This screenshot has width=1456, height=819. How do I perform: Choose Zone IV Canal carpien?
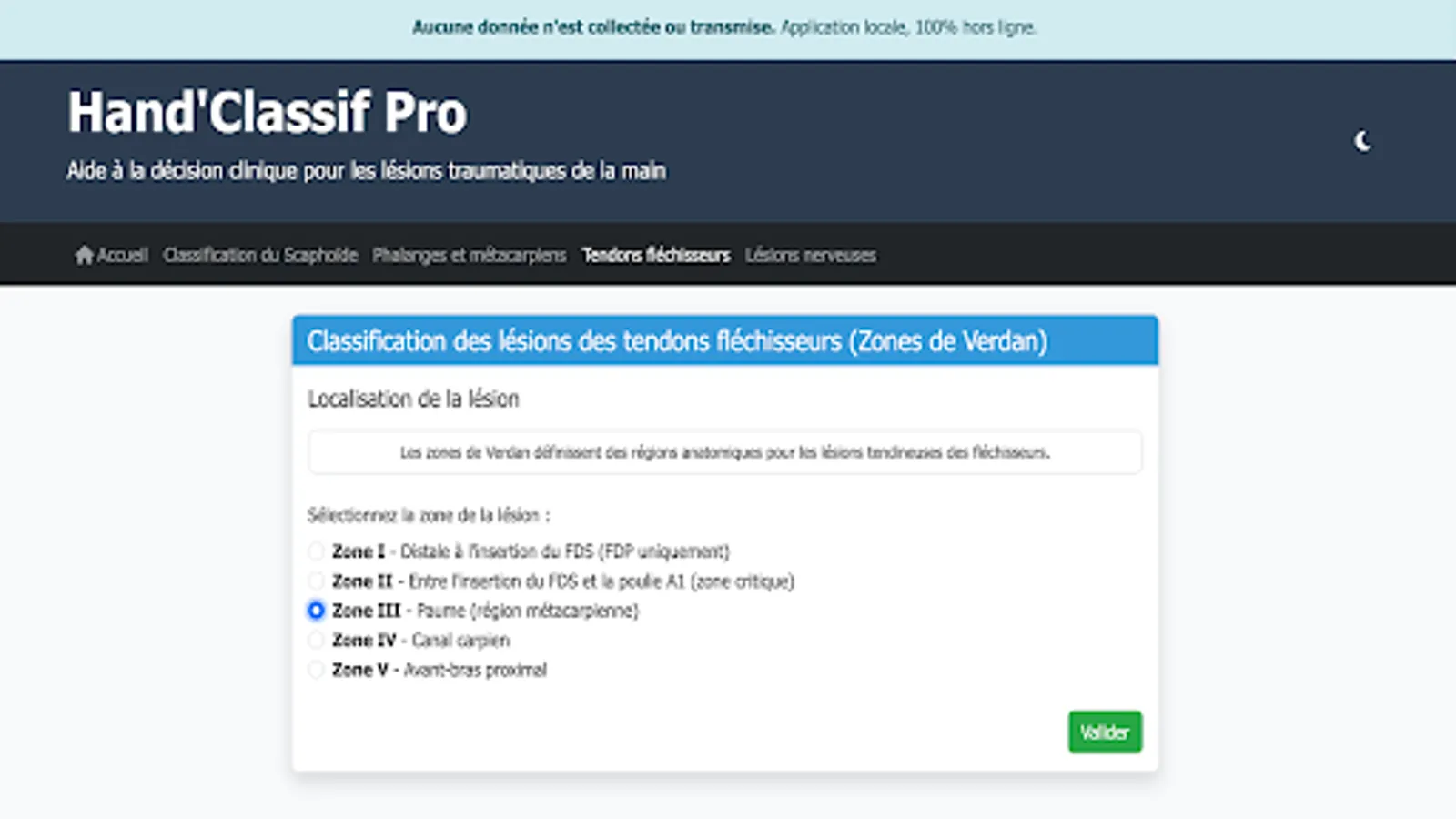tap(316, 640)
